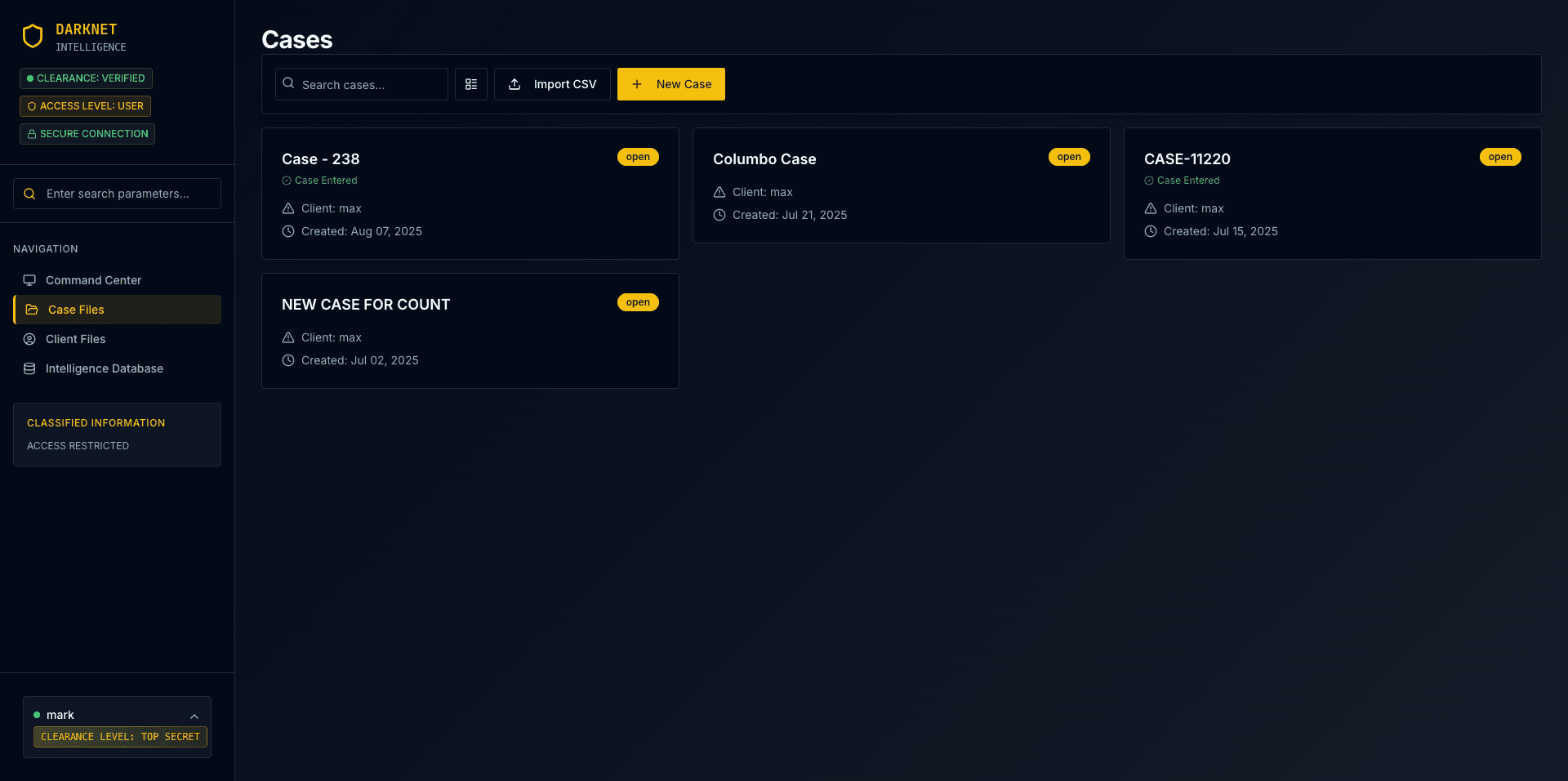The image size is (1568, 781).
Task: Click 'Created: Aug 07, 2025' text
Action: pos(362,231)
